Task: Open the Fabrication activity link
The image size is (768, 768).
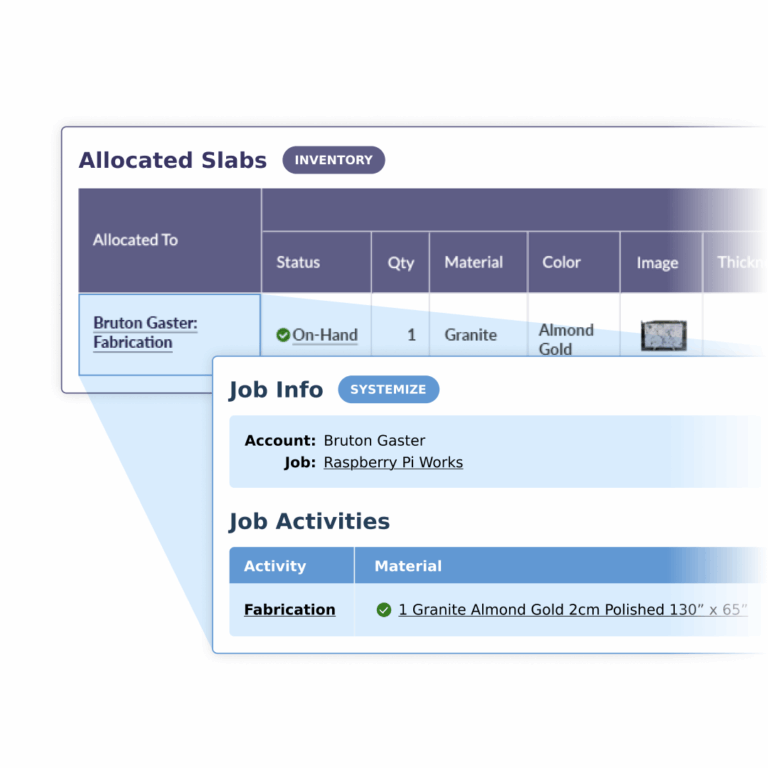Action: [x=289, y=610]
